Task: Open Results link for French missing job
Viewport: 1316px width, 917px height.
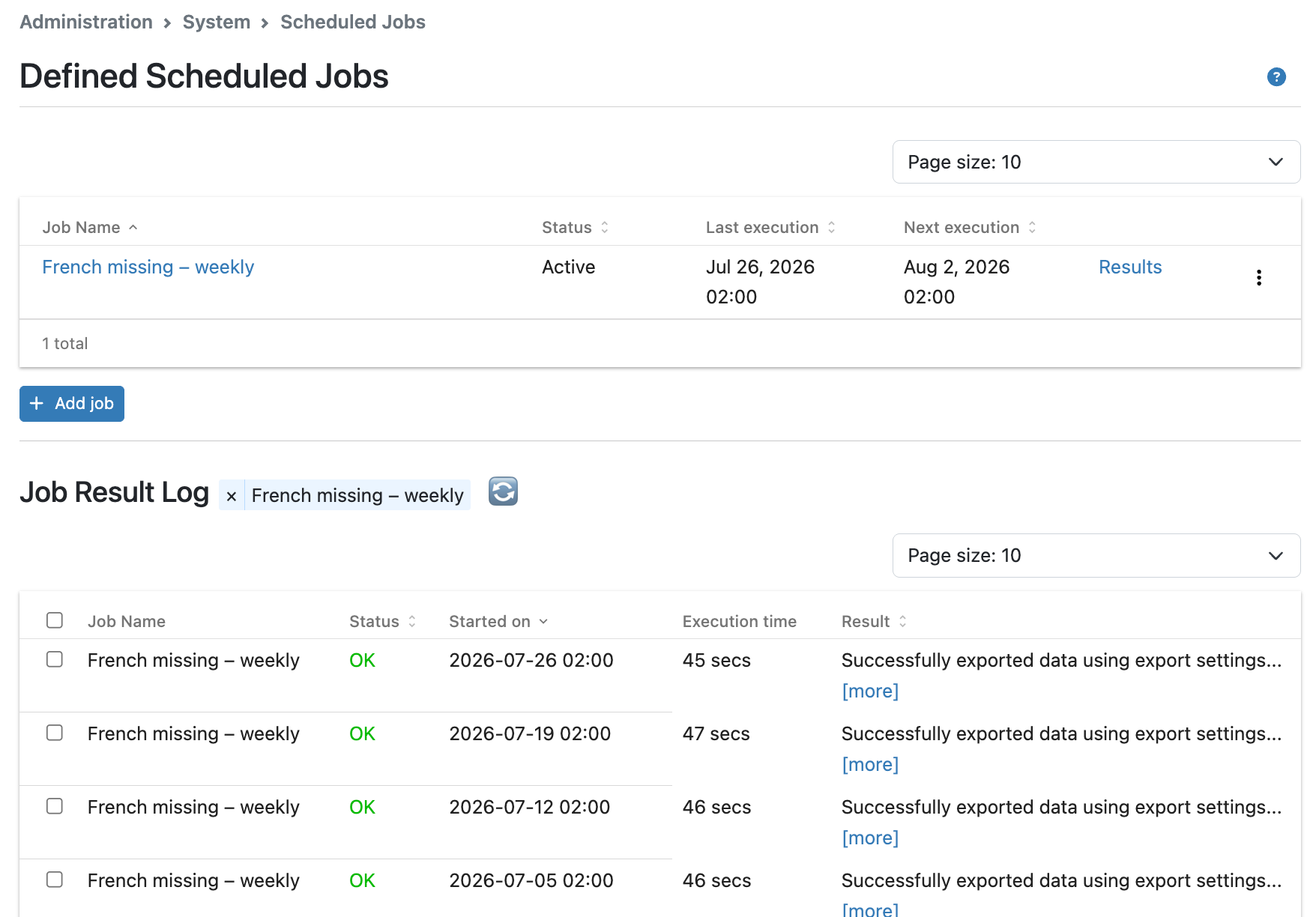Action: coord(1130,267)
